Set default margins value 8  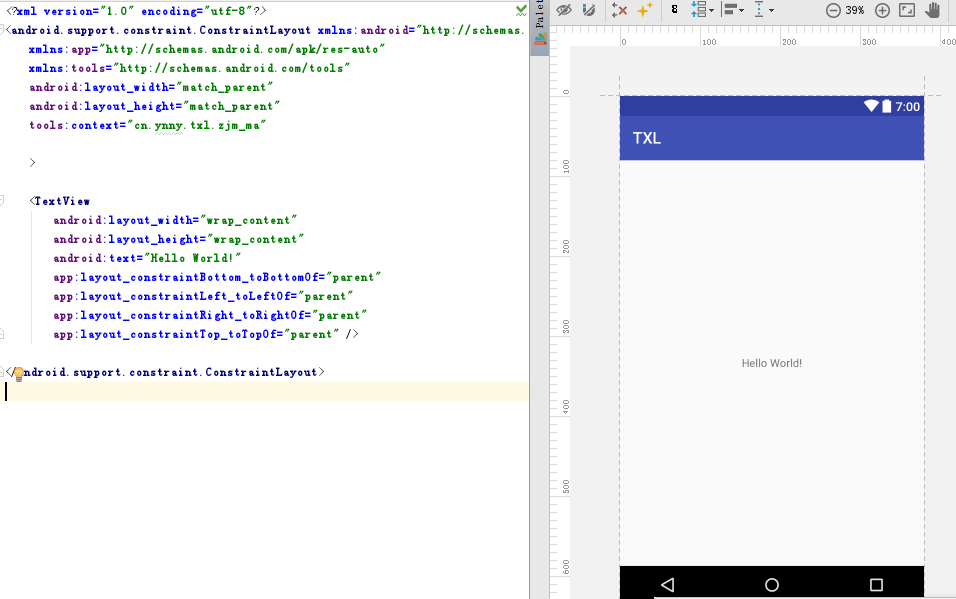click(x=674, y=9)
